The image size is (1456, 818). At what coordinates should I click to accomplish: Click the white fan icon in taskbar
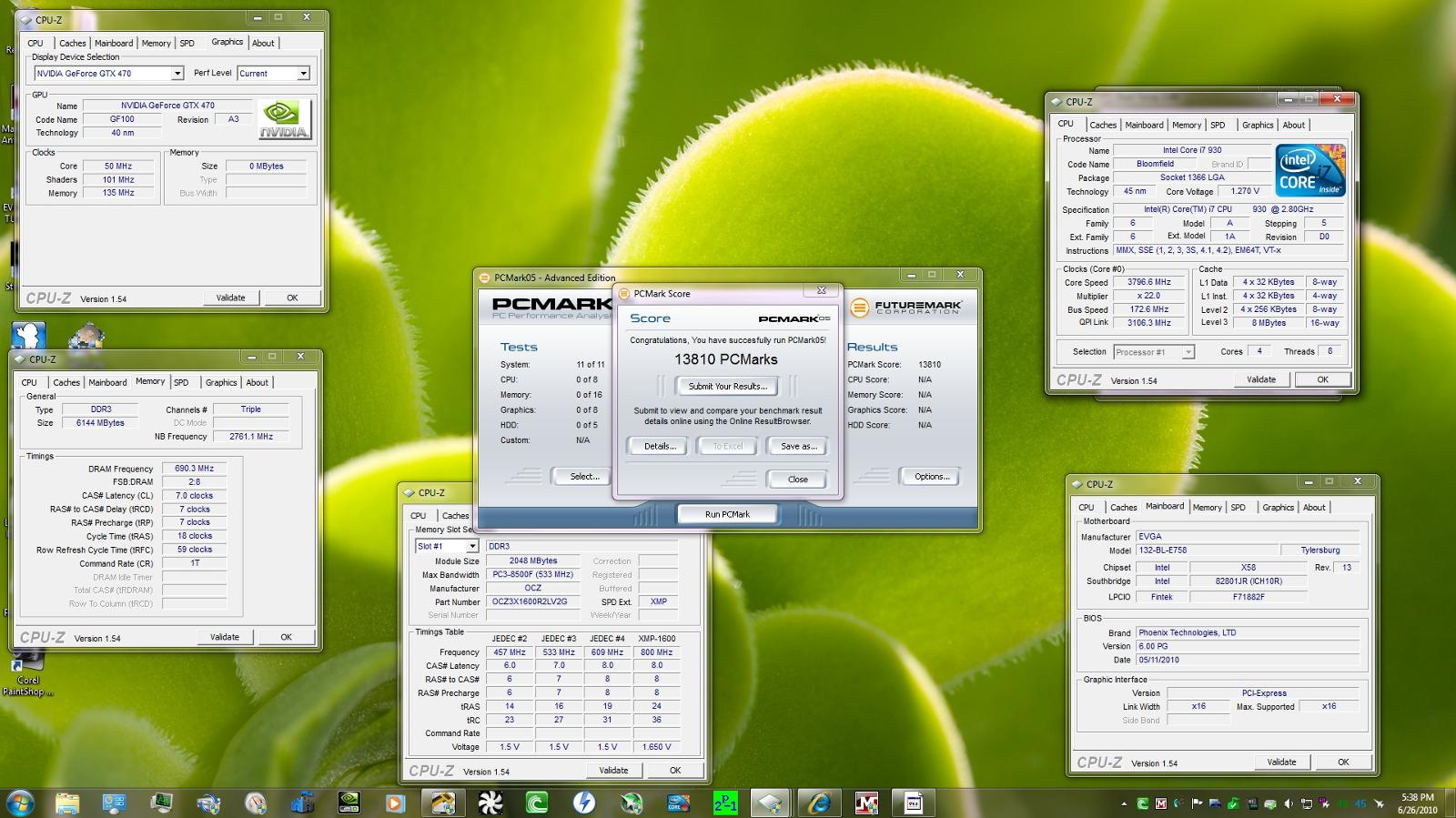coord(490,803)
